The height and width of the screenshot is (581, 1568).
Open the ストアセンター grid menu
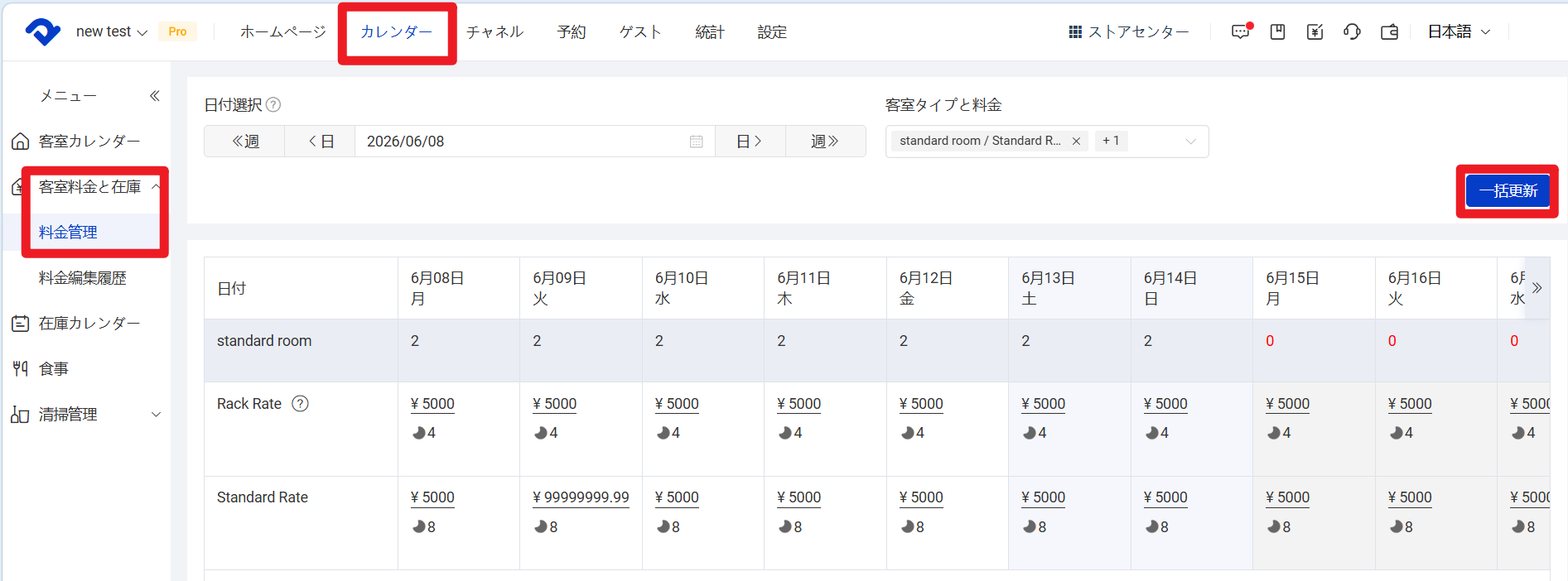click(1129, 31)
